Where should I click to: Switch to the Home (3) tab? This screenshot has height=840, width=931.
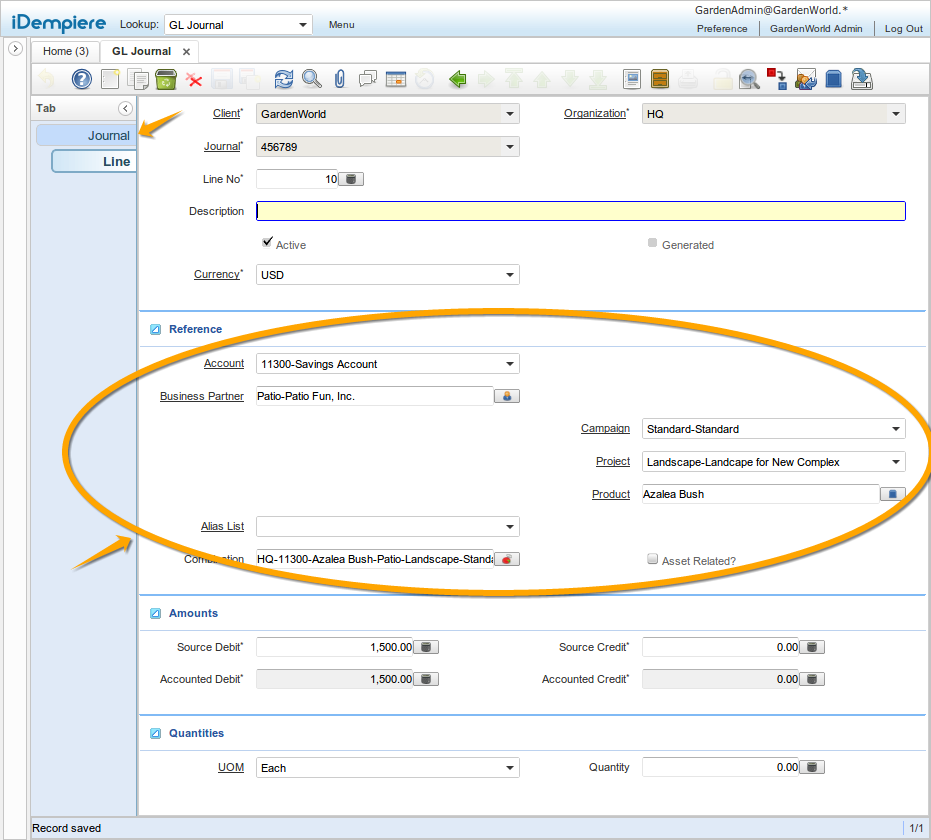pyautogui.click(x=66, y=51)
